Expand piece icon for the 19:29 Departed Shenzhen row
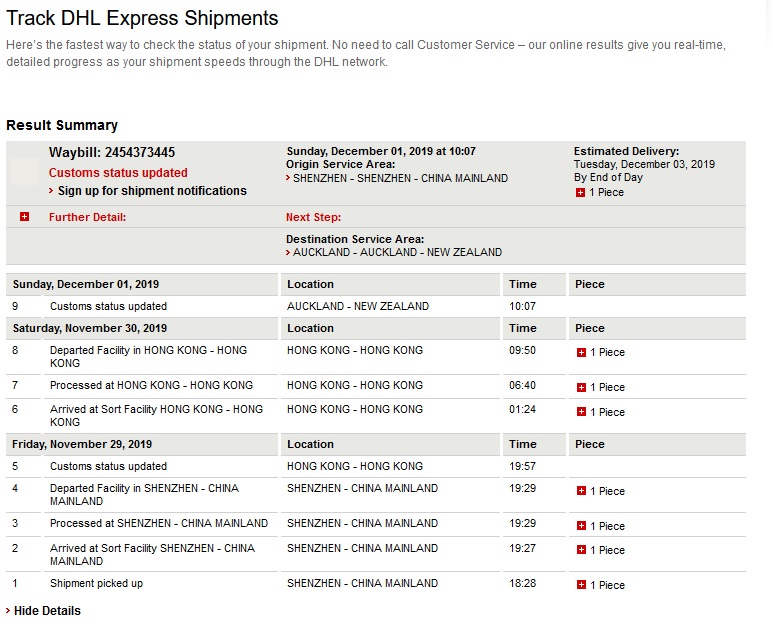 coord(581,491)
